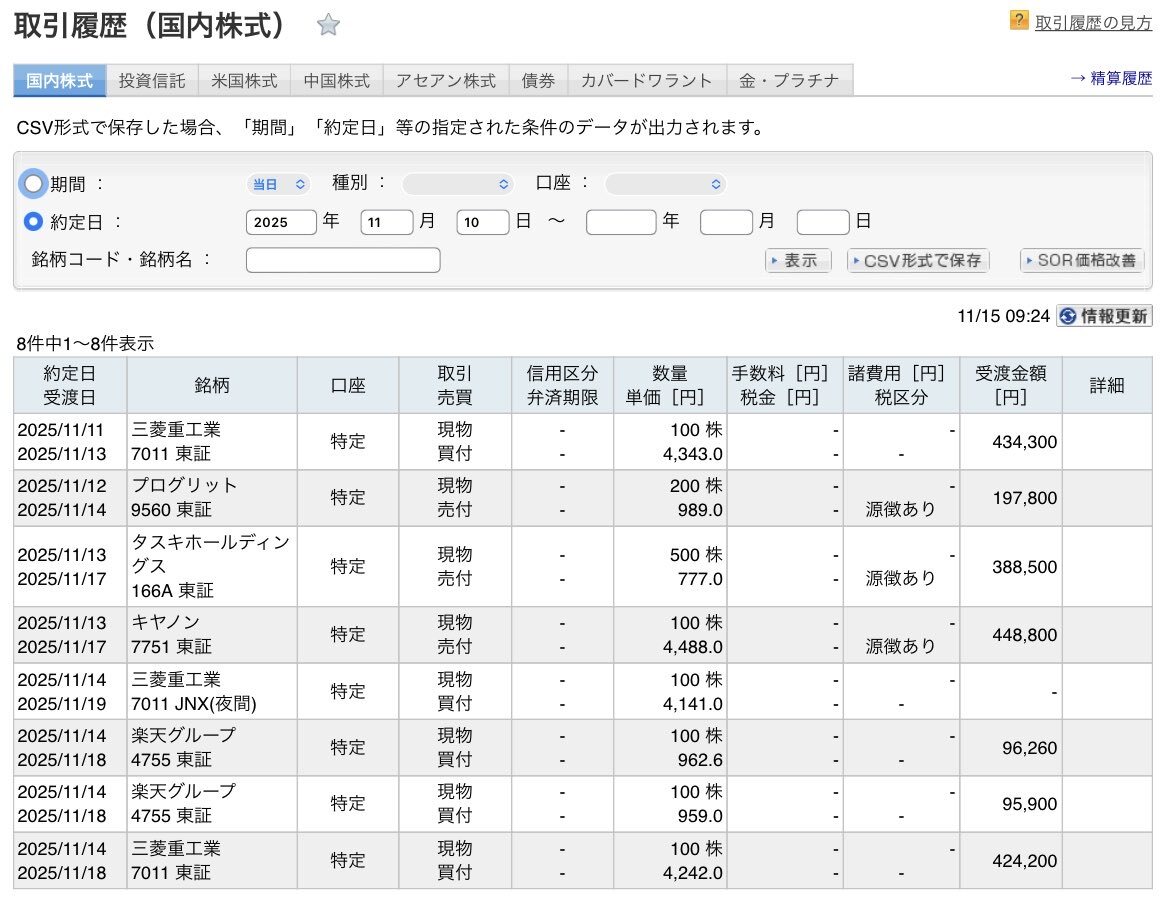
Task: Click the start year field showing 2025
Action: [x=281, y=222]
